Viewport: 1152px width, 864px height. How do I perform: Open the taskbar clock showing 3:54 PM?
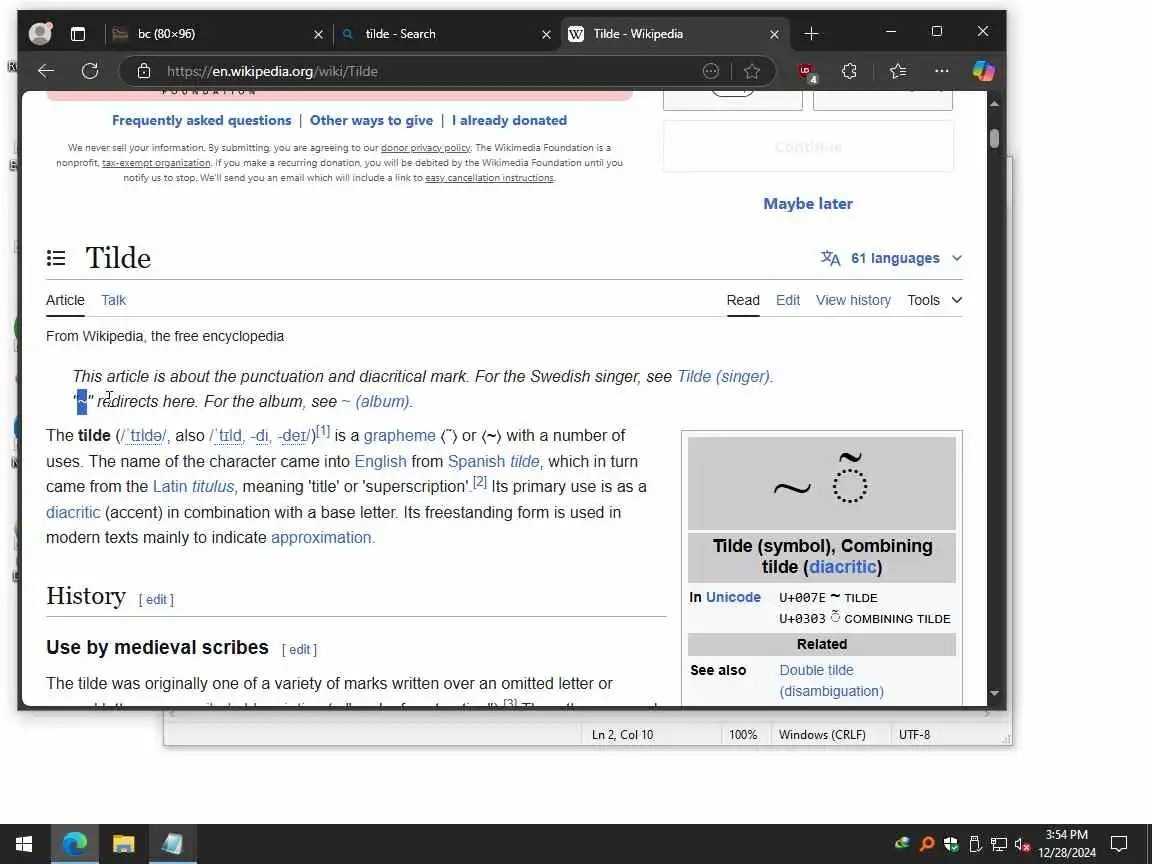pyautogui.click(x=1067, y=843)
